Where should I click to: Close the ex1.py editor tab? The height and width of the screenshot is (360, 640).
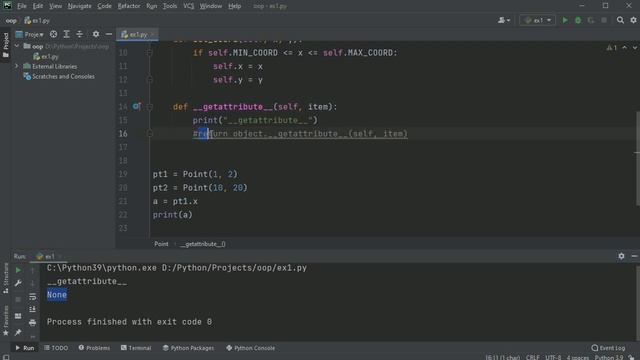[x=153, y=35]
